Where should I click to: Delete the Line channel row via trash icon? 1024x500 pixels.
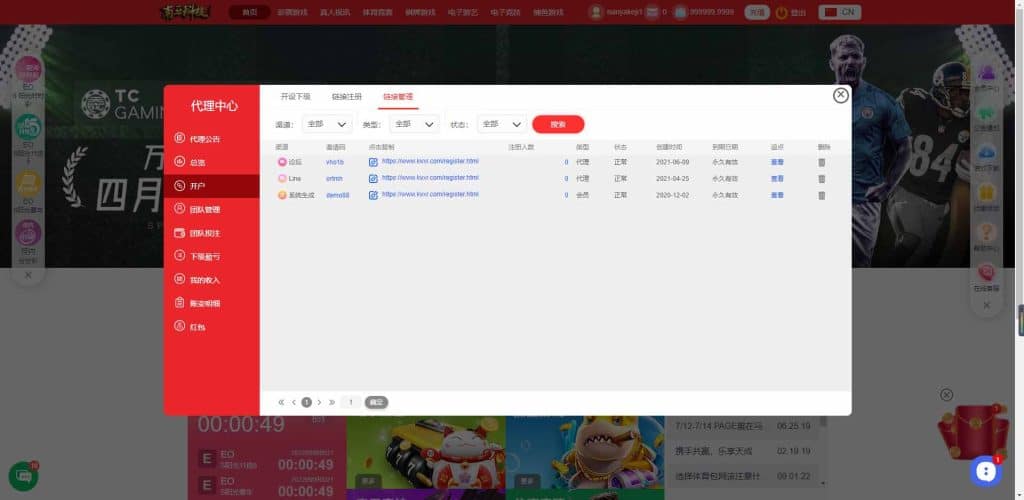point(822,178)
